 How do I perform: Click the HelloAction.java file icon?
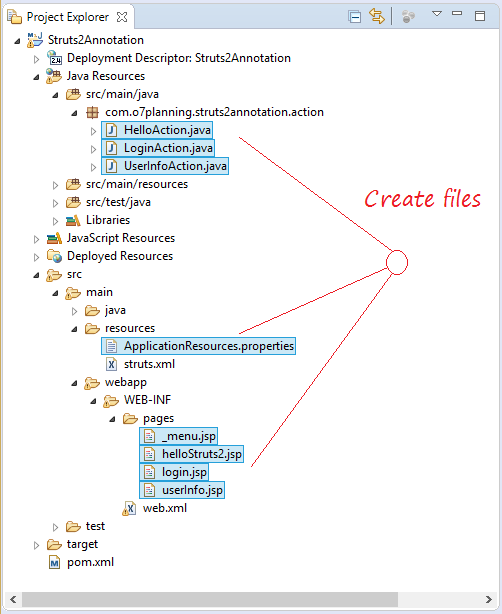point(112,130)
